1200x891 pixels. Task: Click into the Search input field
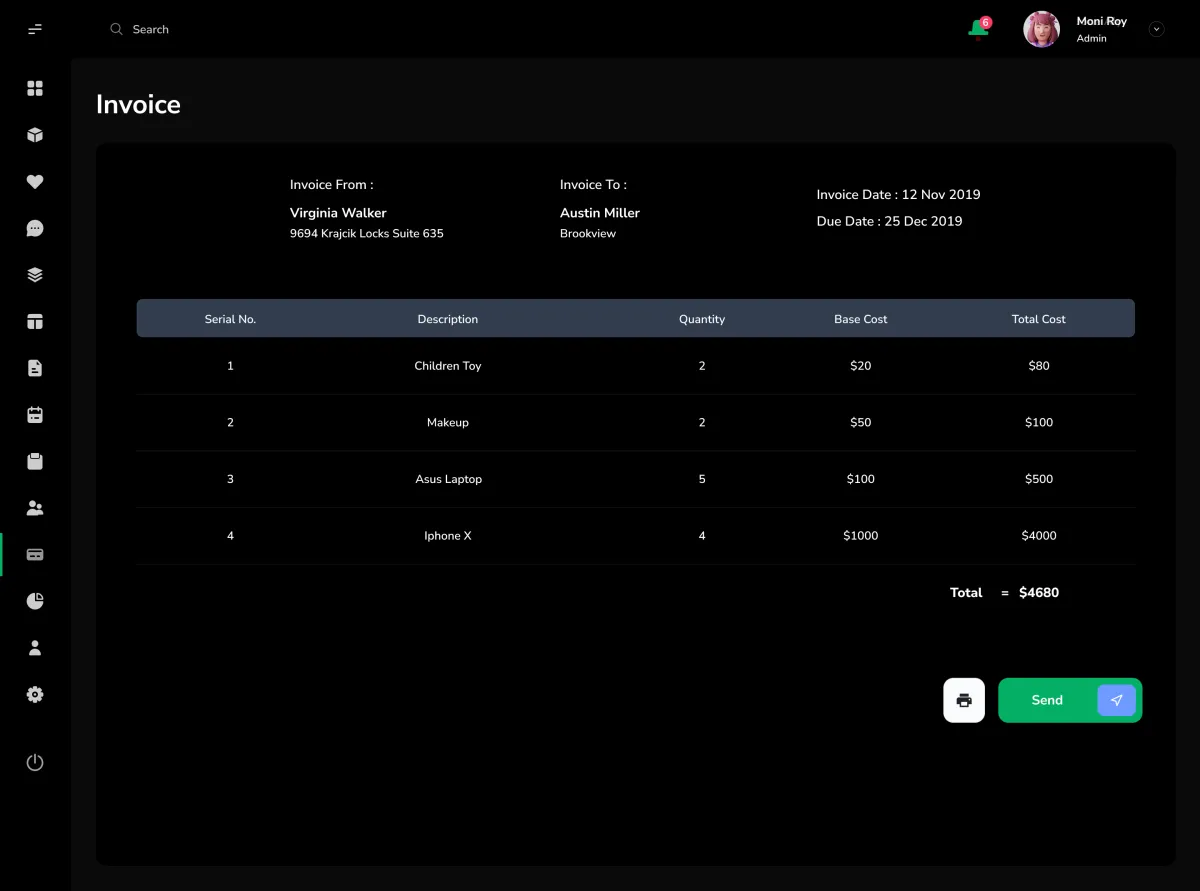click(300, 29)
